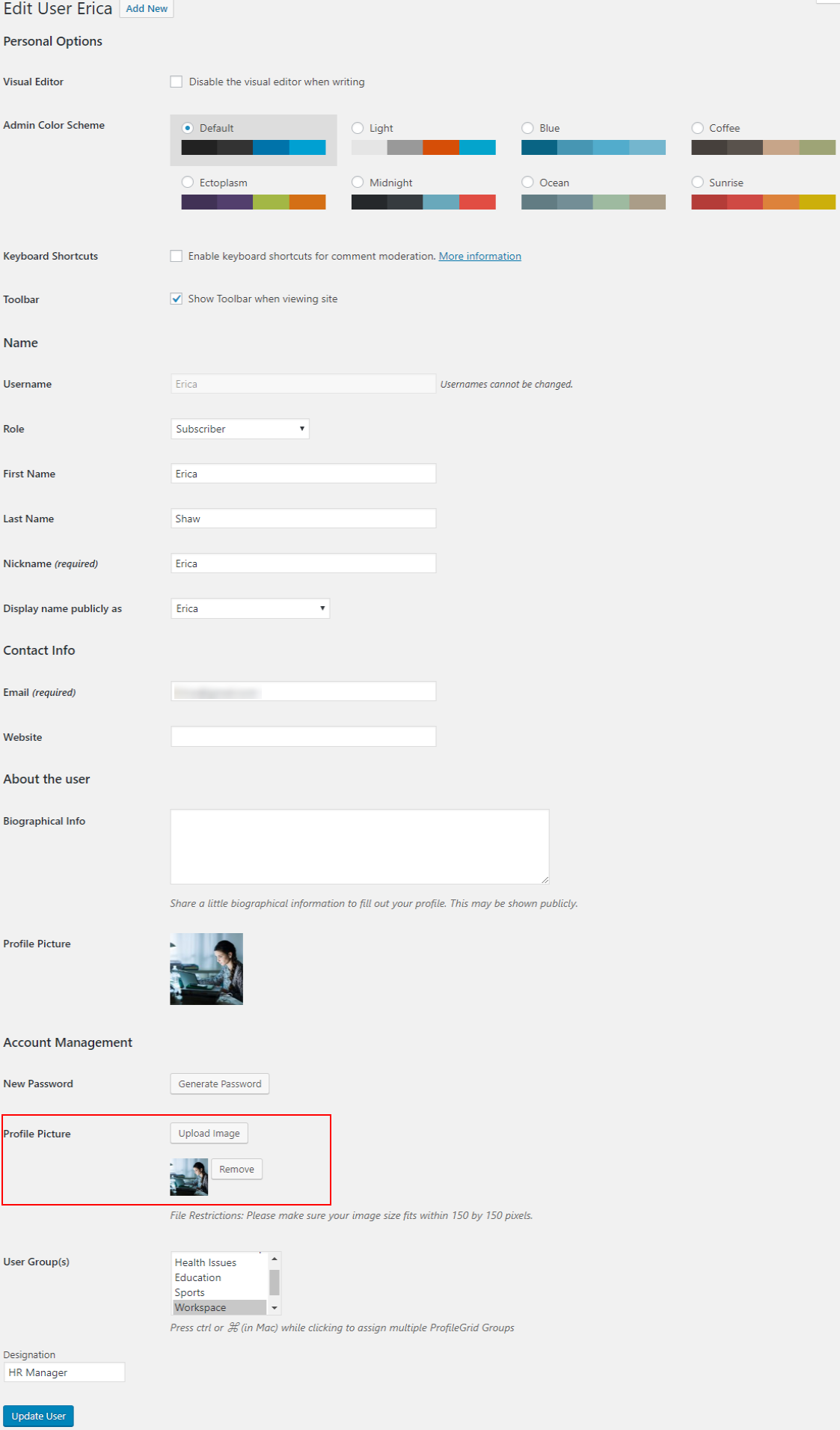Expand the Display name publicly as dropdown
The height and width of the screenshot is (1430, 840).
[x=250, y=608]
